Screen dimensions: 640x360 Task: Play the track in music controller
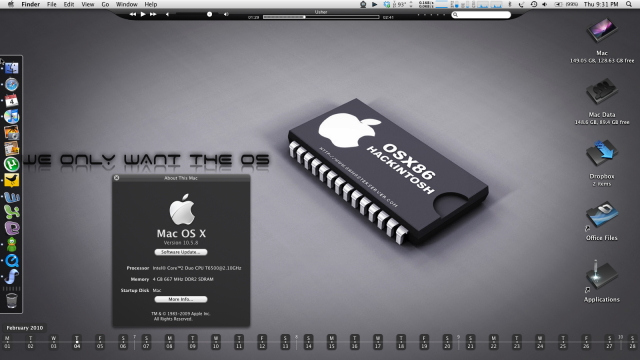[143, 14]
